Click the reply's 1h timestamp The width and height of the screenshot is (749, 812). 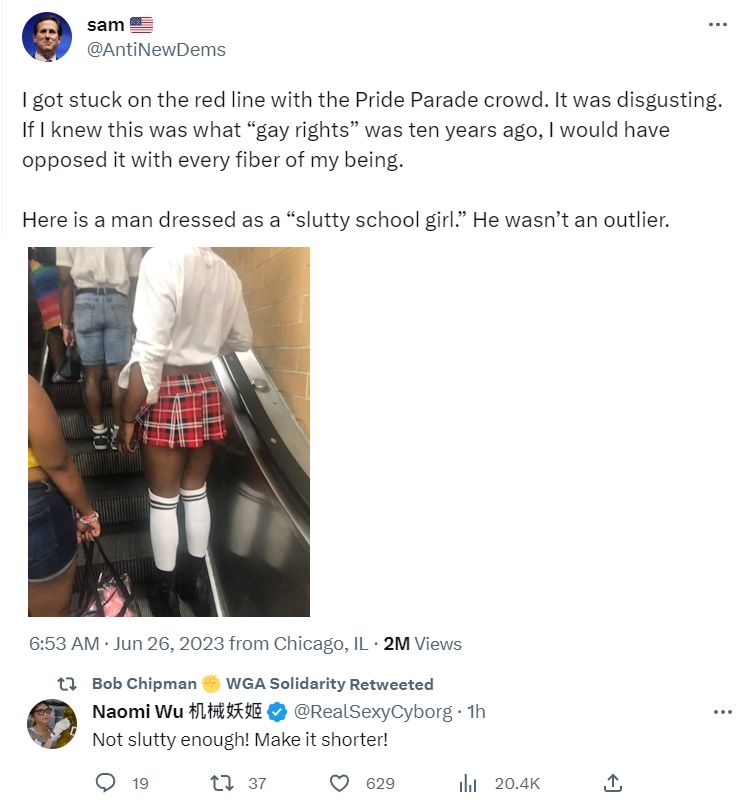[477, 712]
